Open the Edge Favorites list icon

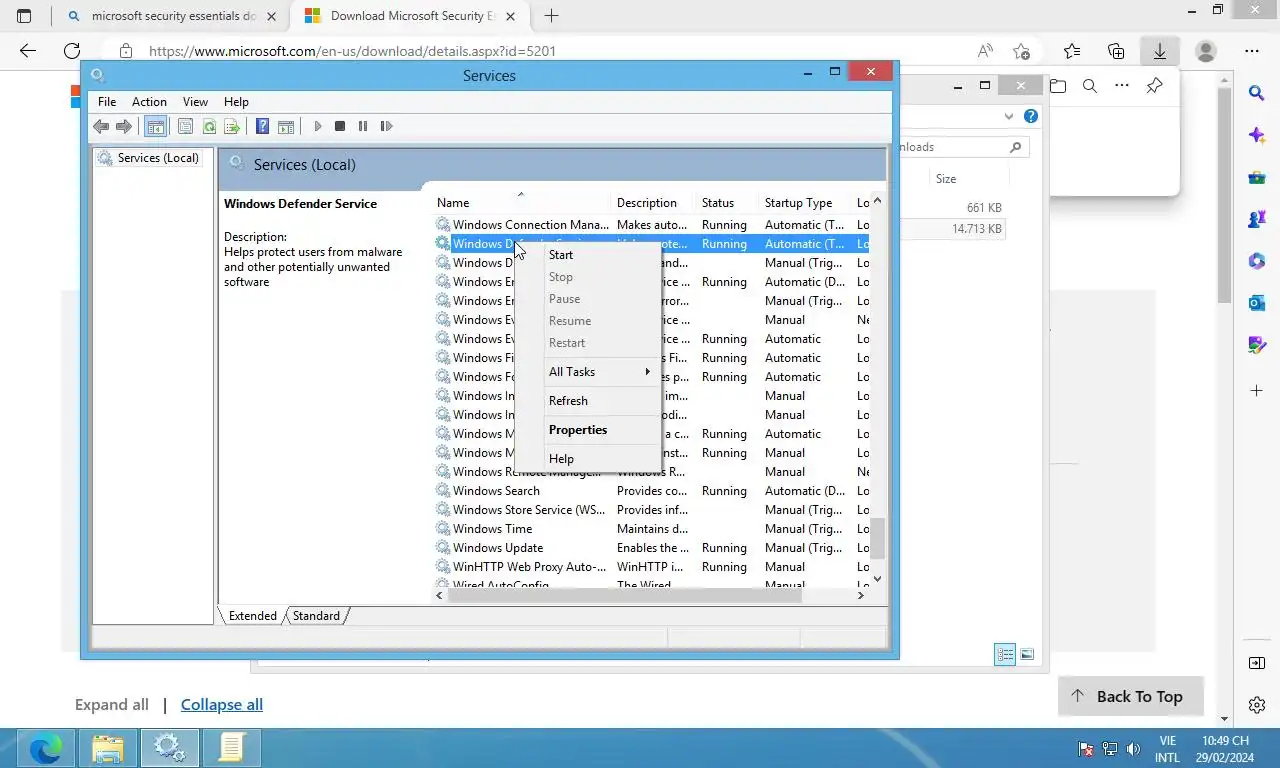click(x=1072, y=51)
